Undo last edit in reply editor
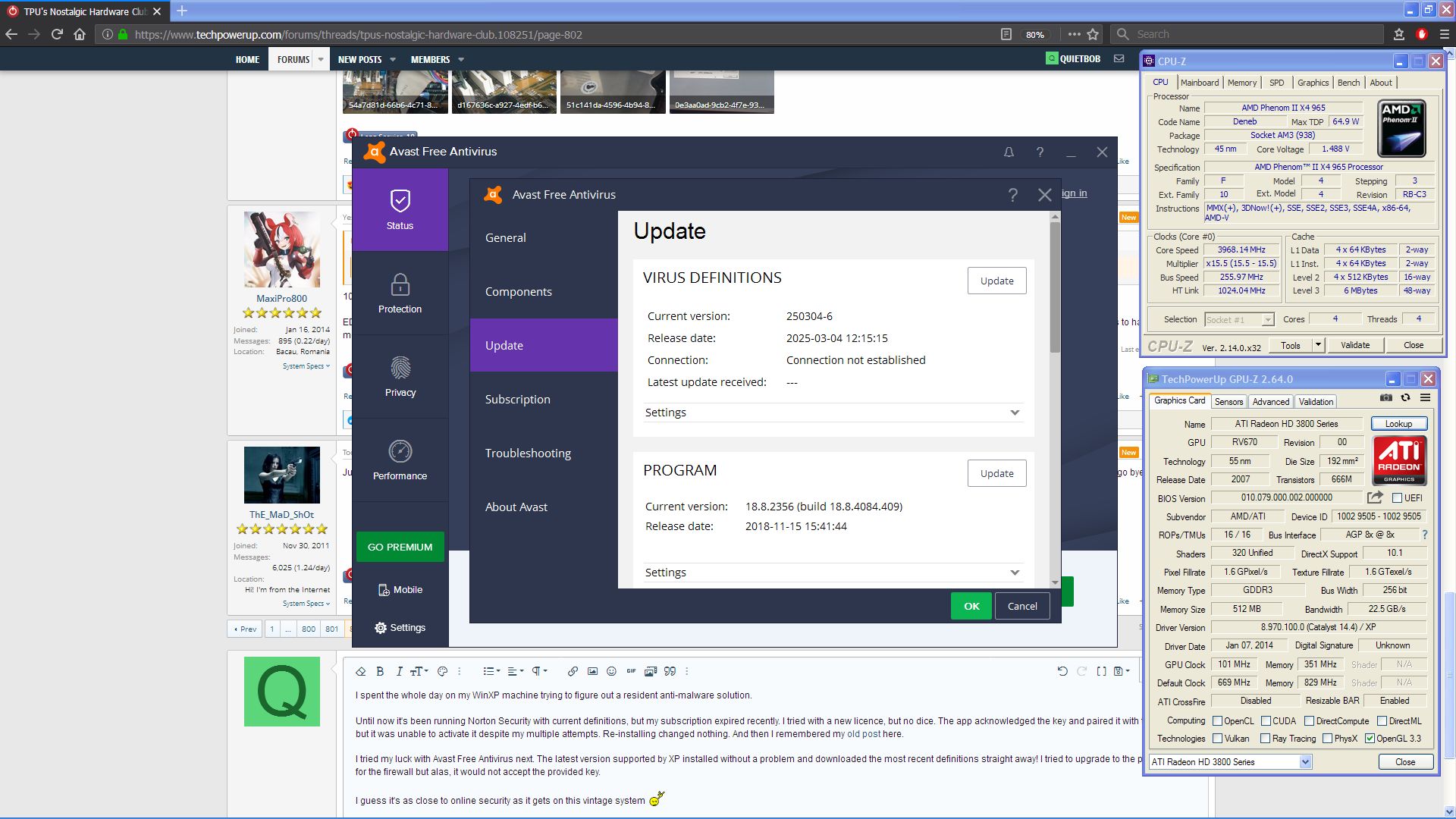The height and width of the screenshot is (819, 1456). pyautogui.click(x=1062, y=671)
